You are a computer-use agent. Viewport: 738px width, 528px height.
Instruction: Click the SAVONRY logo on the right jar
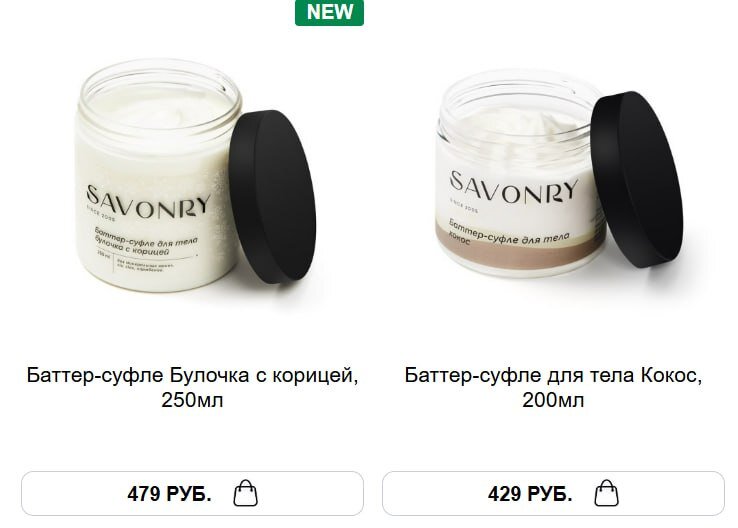point(513,188)
